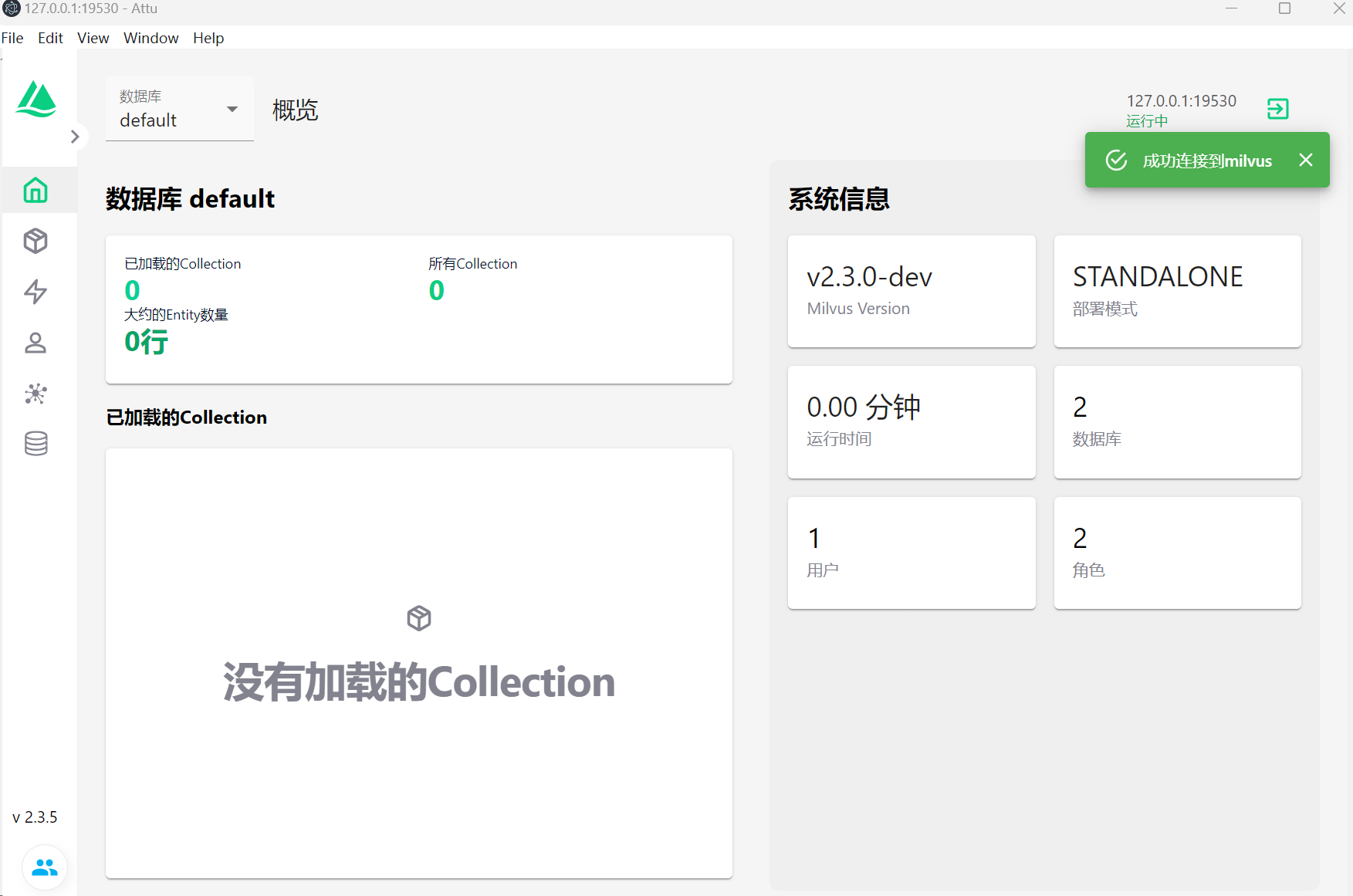Open the default database dropdown

point(179,110)
